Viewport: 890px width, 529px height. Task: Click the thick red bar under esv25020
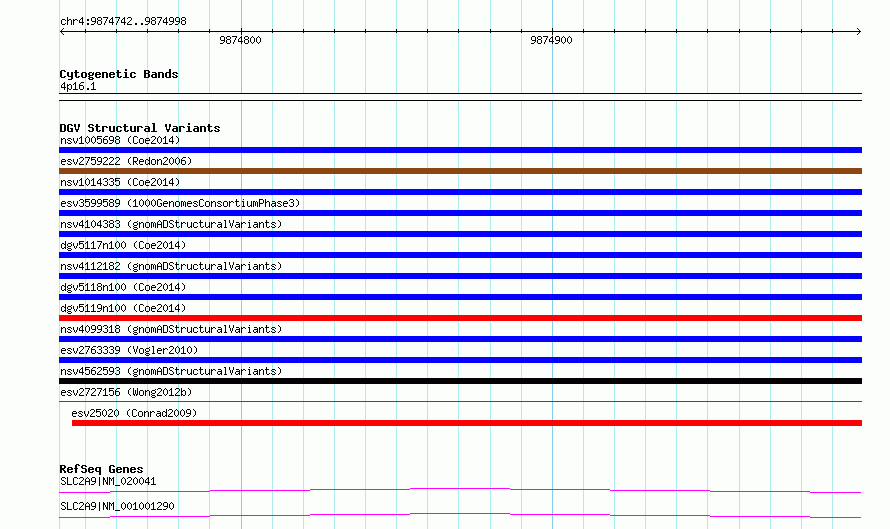coord(467,423)
